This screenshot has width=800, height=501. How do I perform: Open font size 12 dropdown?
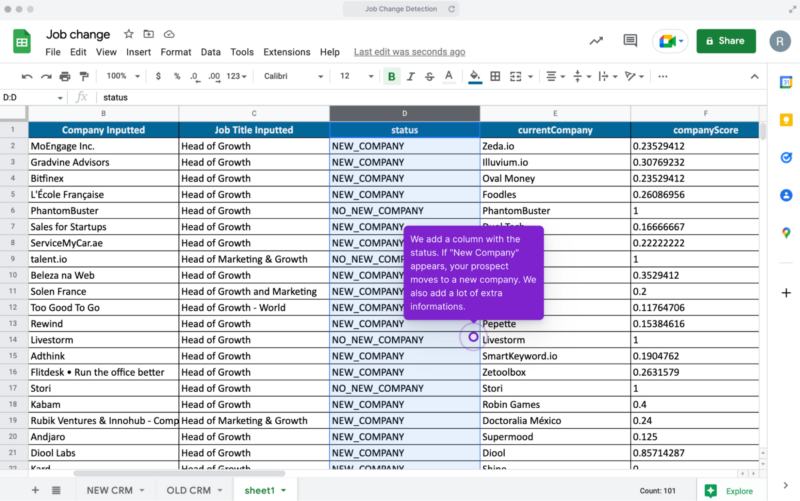pos(357,76)
